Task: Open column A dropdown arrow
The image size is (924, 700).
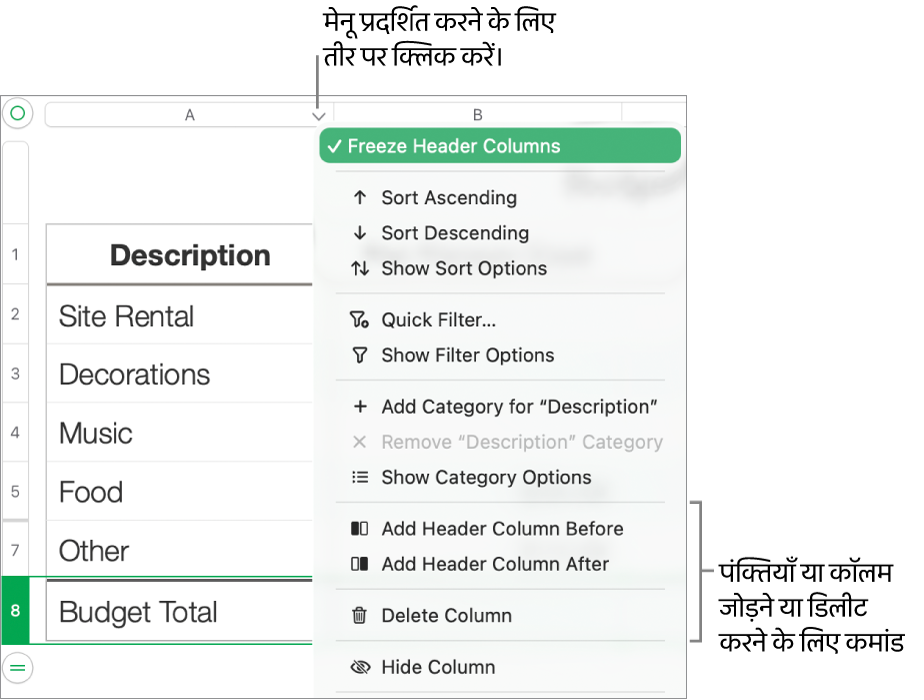Action: (x=318, y=116)
